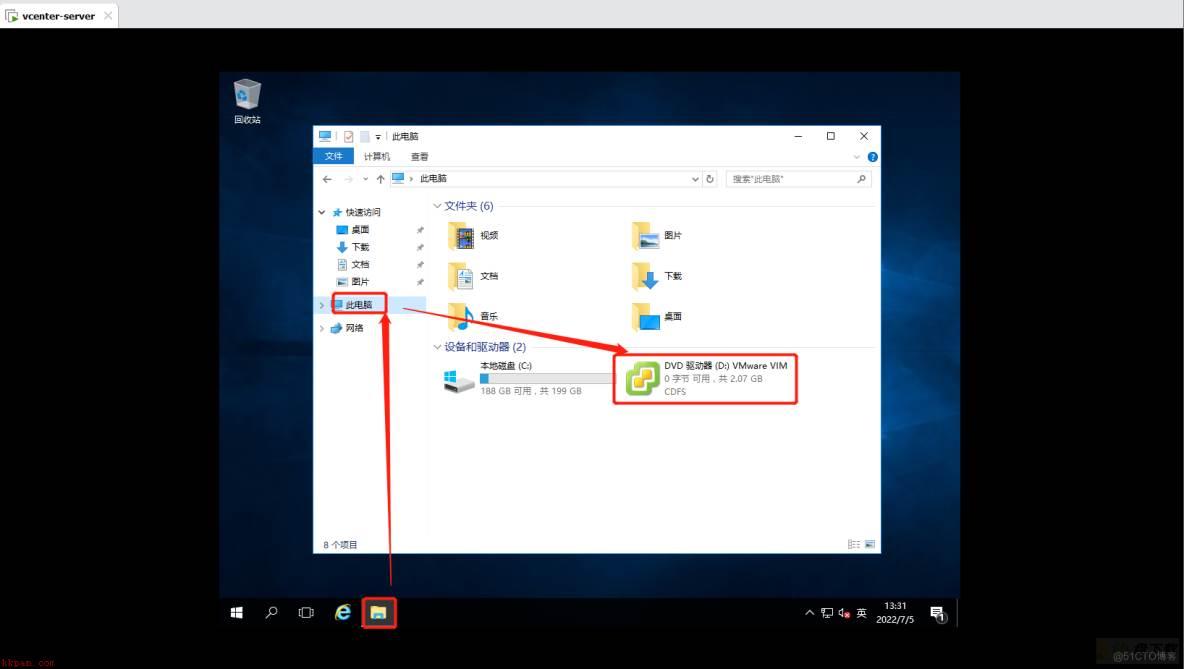This screenshot has height=669, width=1184.
Task: Collapse the 设备和驱动器 (2) group
Action: [x=437, y=347]
